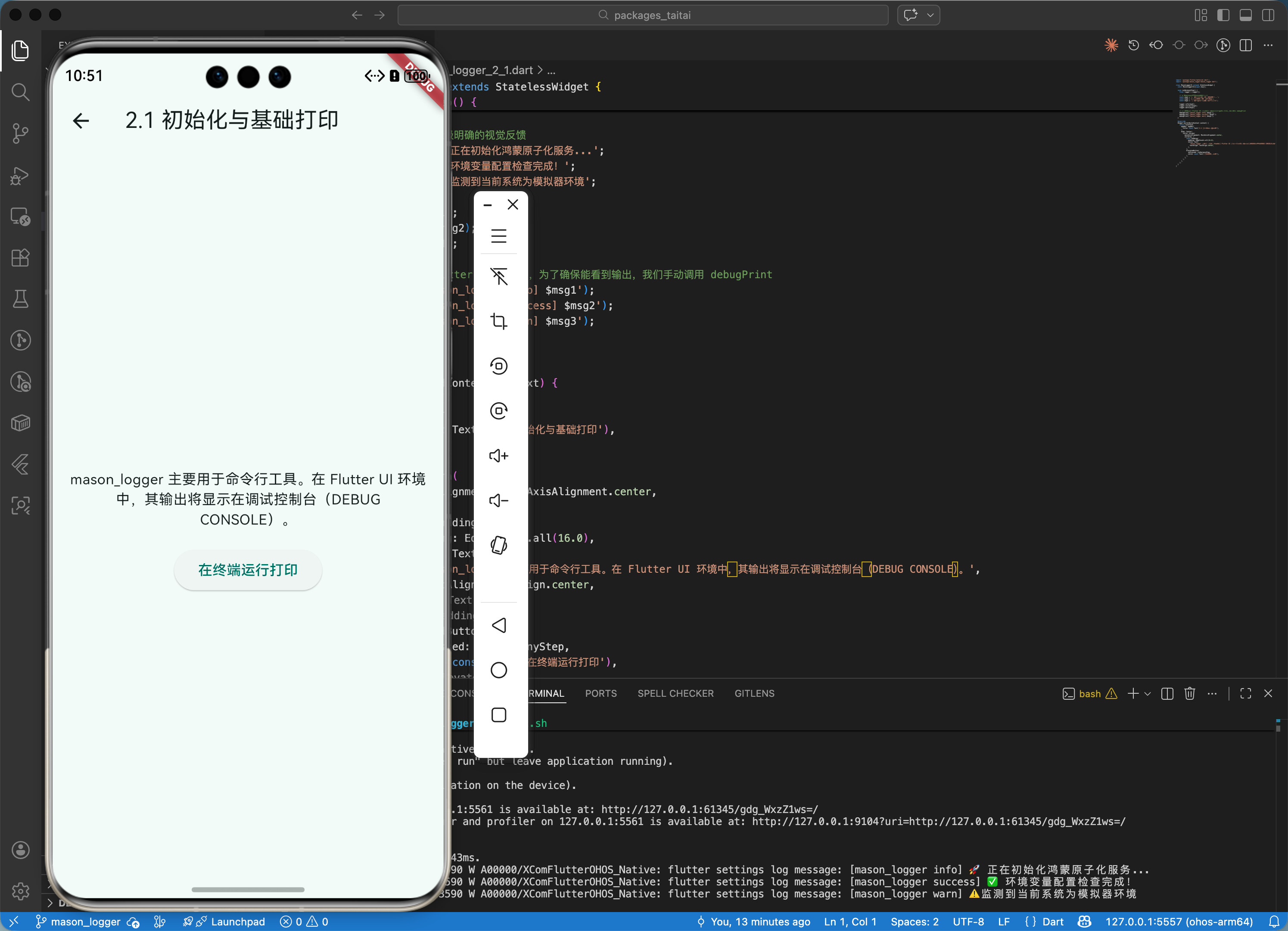Image resolution: width=1288 pixels, height=931 pixels.
Task: Open Dart language mode selector
Action: pyautogui.click(x=1052, y=922)
